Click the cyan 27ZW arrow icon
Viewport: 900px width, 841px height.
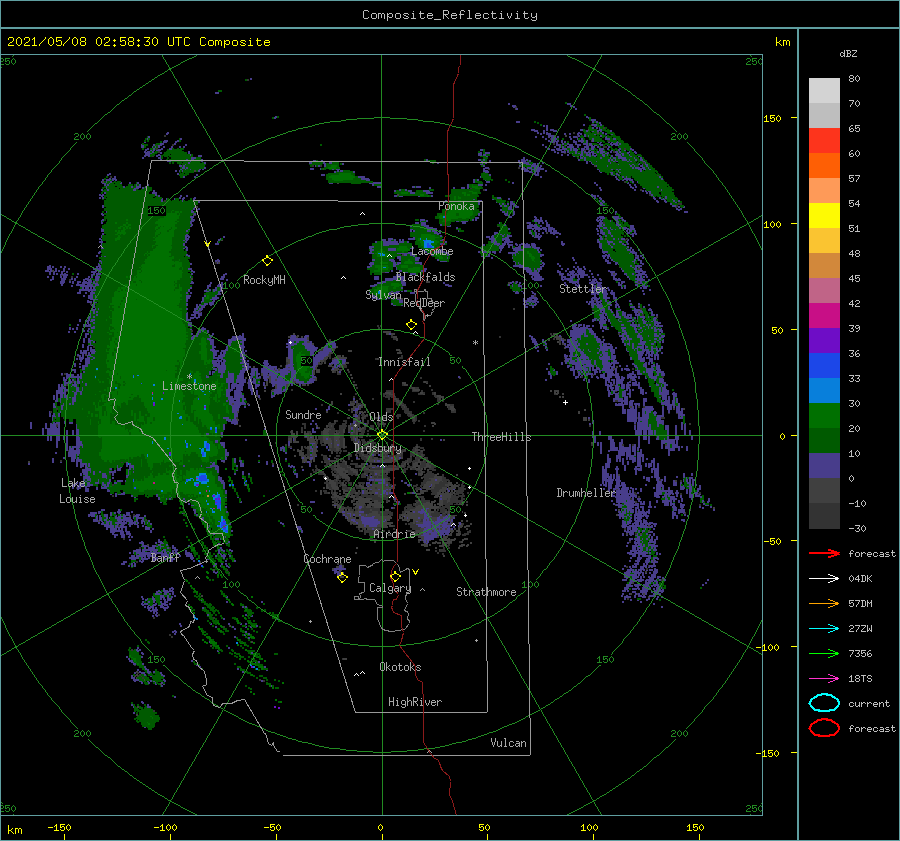[x=824, y=629]
